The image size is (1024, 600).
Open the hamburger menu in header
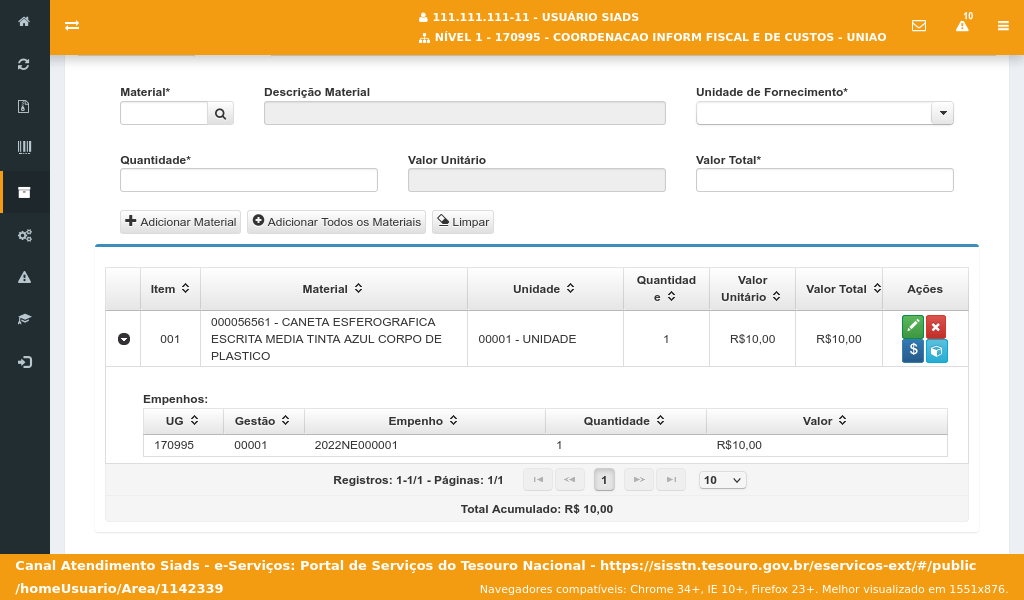1003,26
